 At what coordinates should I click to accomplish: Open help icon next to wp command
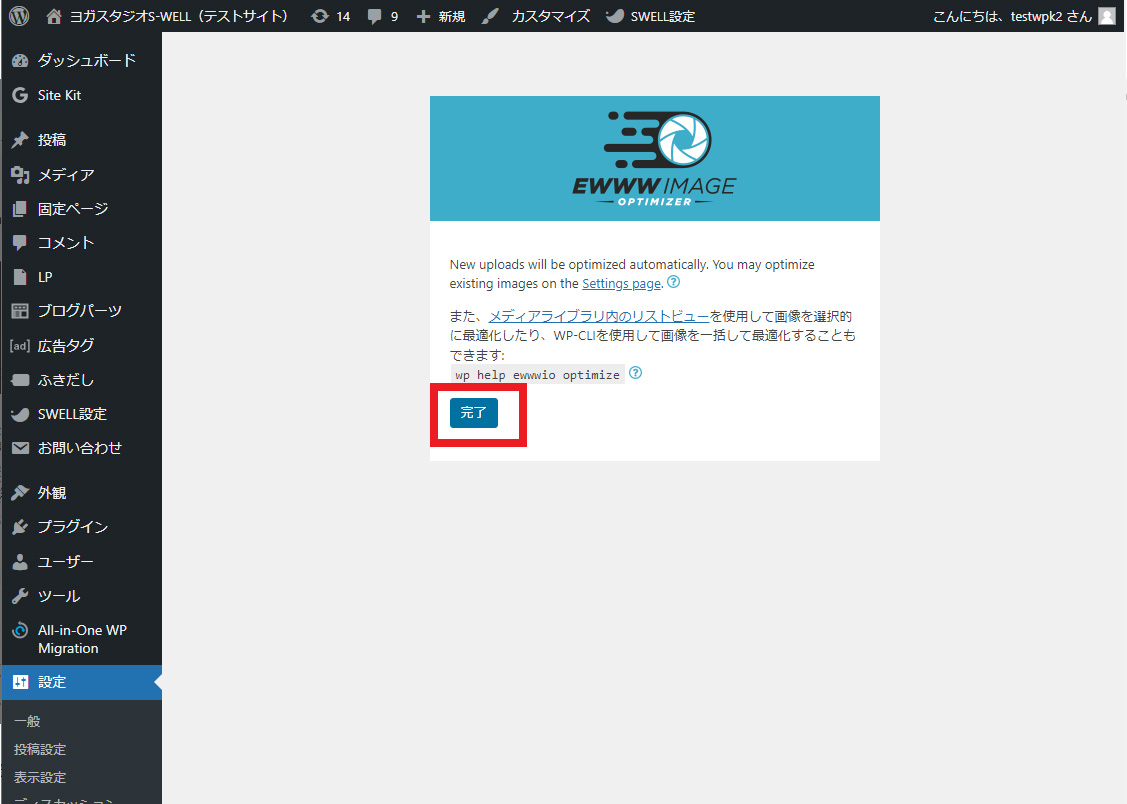[x=635, y=372]
